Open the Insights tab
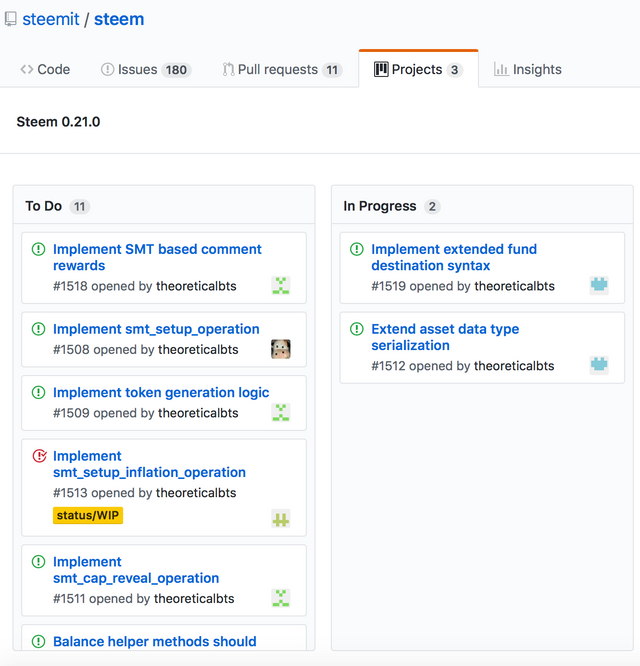 (528, 70)
